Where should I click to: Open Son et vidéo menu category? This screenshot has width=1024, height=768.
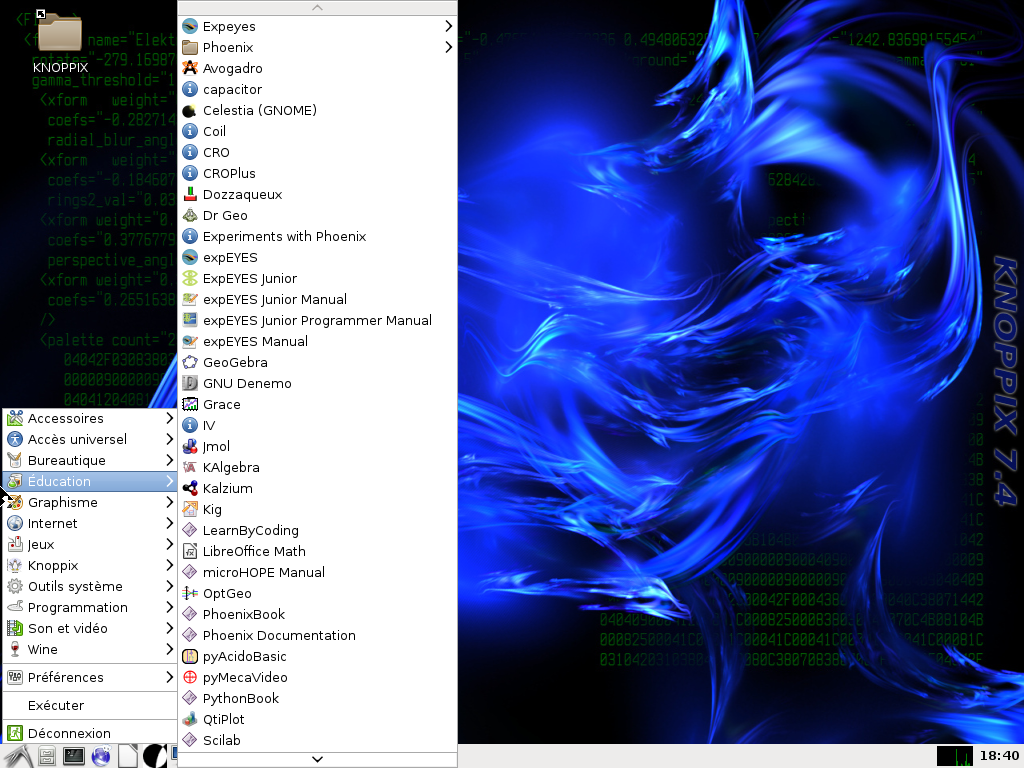coord(90,628)
